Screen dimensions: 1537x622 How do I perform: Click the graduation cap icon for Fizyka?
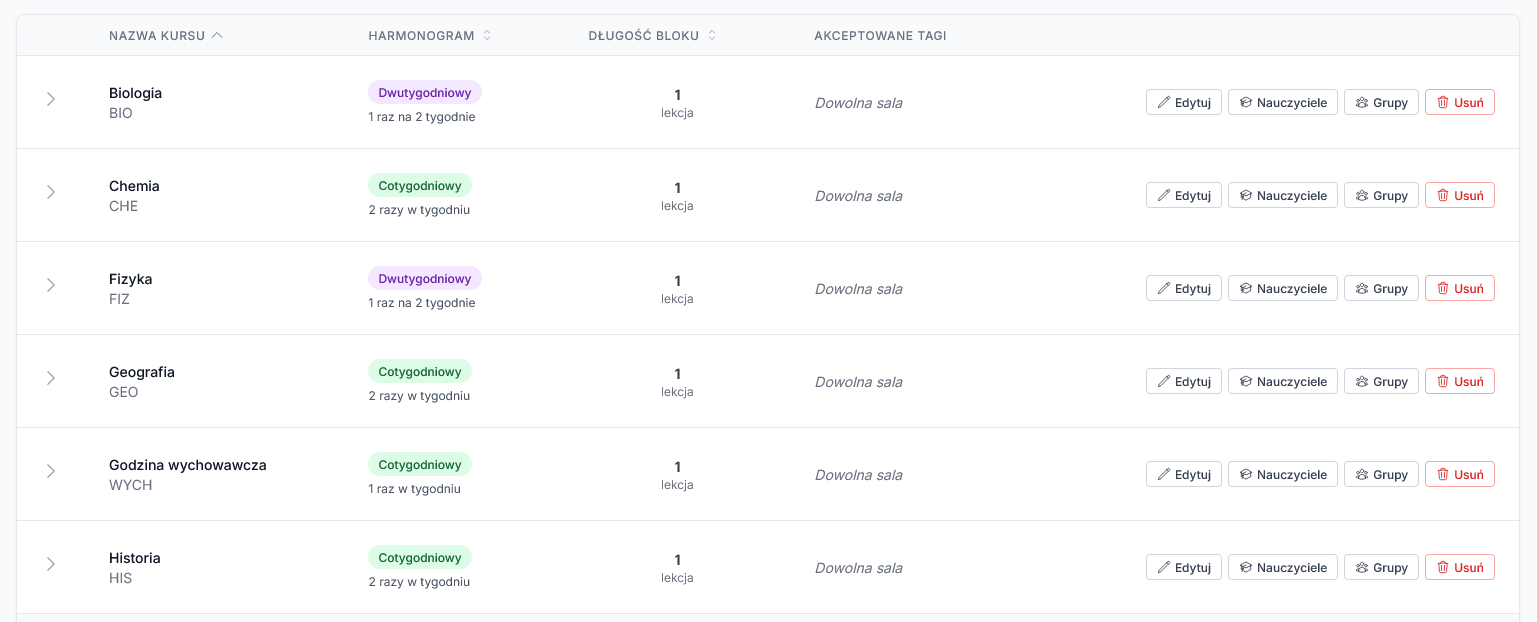click(1245, 289)
